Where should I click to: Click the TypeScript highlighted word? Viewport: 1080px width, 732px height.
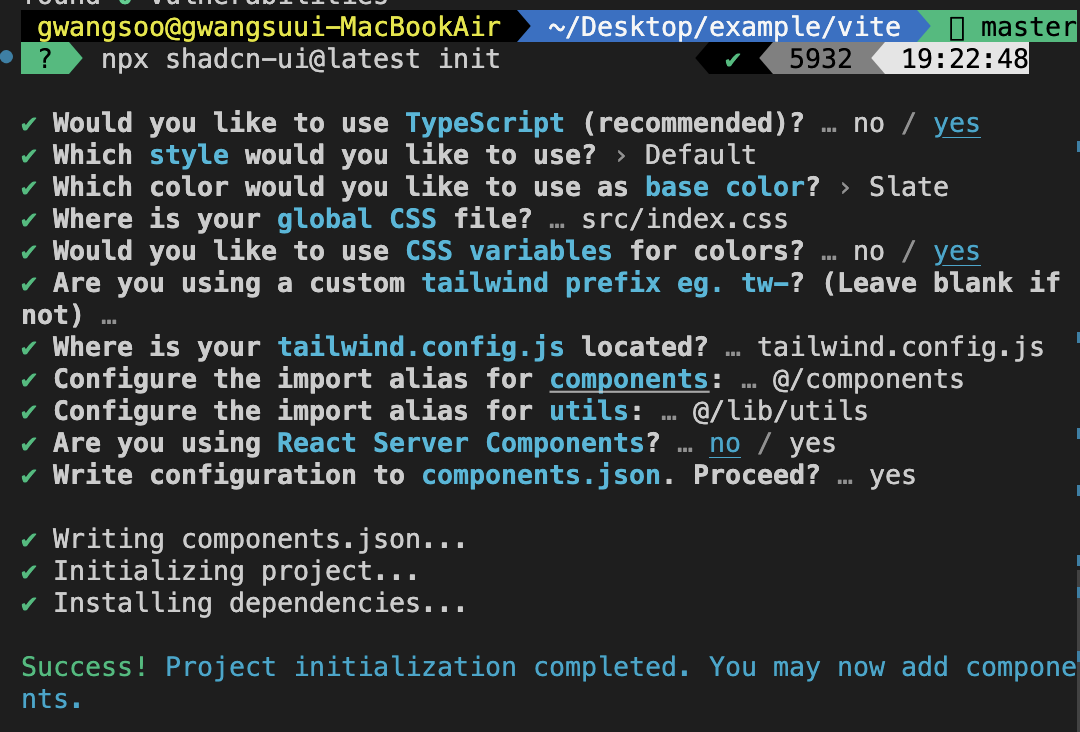pyautogui.click(x=485, y=123)
